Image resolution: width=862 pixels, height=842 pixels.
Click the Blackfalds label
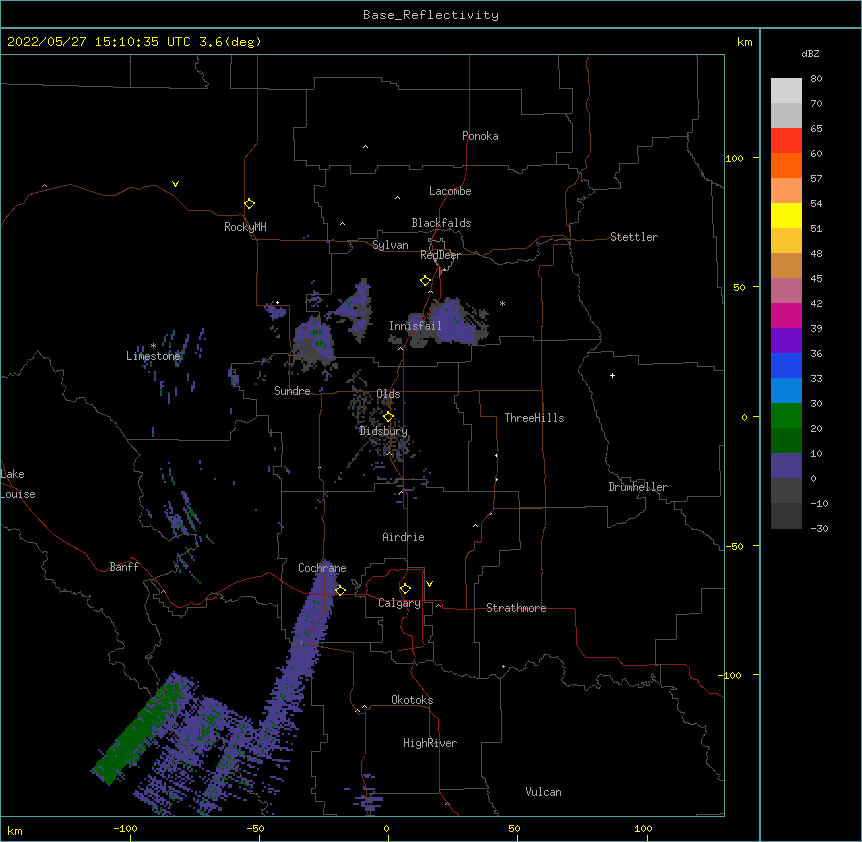pyautogui.click(x=441, y=223)
